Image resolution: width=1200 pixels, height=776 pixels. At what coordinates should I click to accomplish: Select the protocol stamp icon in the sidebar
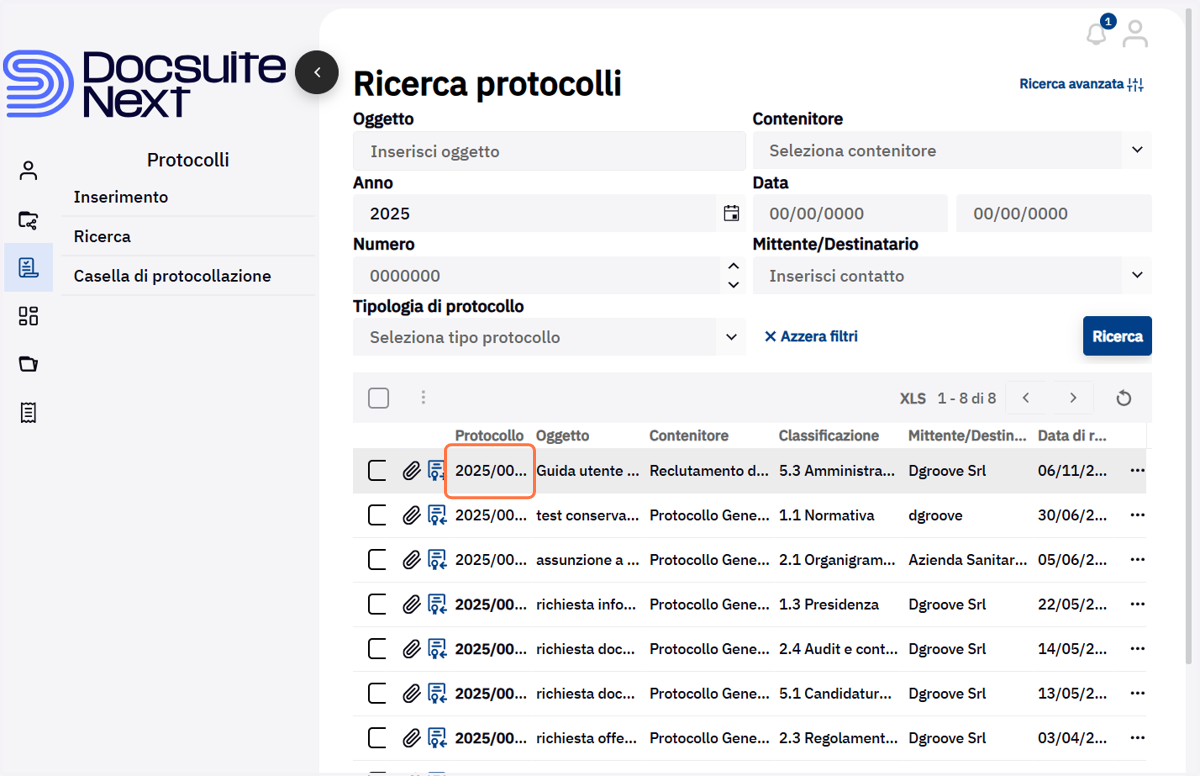28,267
